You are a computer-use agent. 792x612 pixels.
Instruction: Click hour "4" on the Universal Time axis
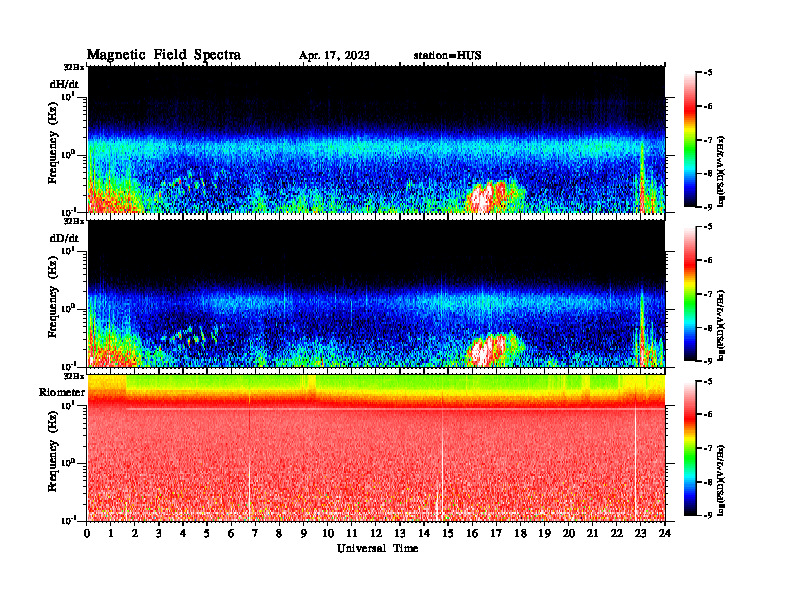[x=183, y=534]
